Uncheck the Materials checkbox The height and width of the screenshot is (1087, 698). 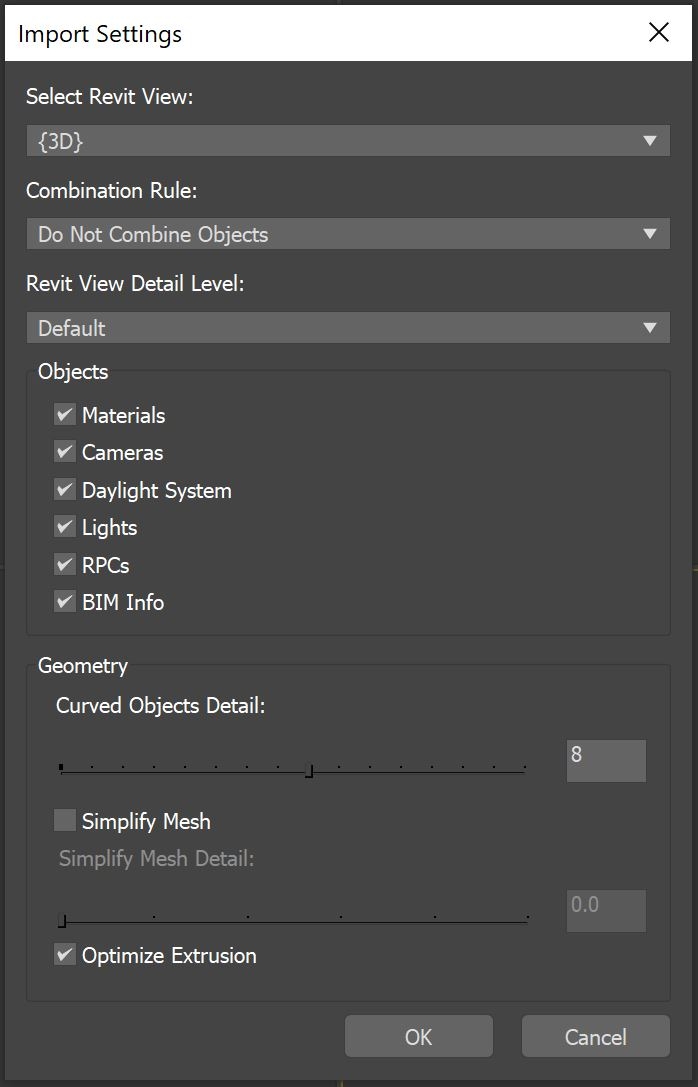(65, 415)
